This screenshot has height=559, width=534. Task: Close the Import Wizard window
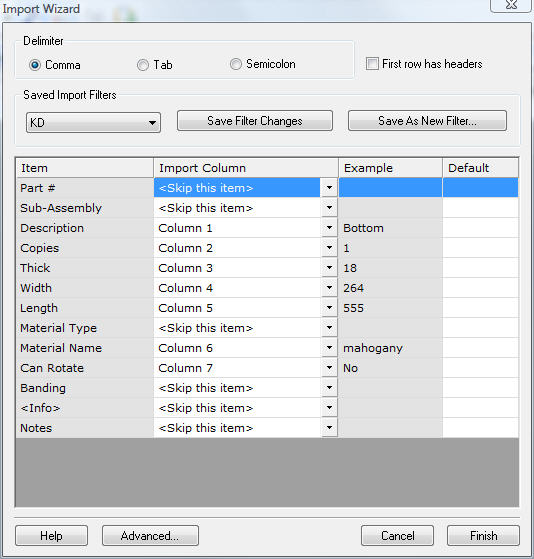click(x=511, y=5)
